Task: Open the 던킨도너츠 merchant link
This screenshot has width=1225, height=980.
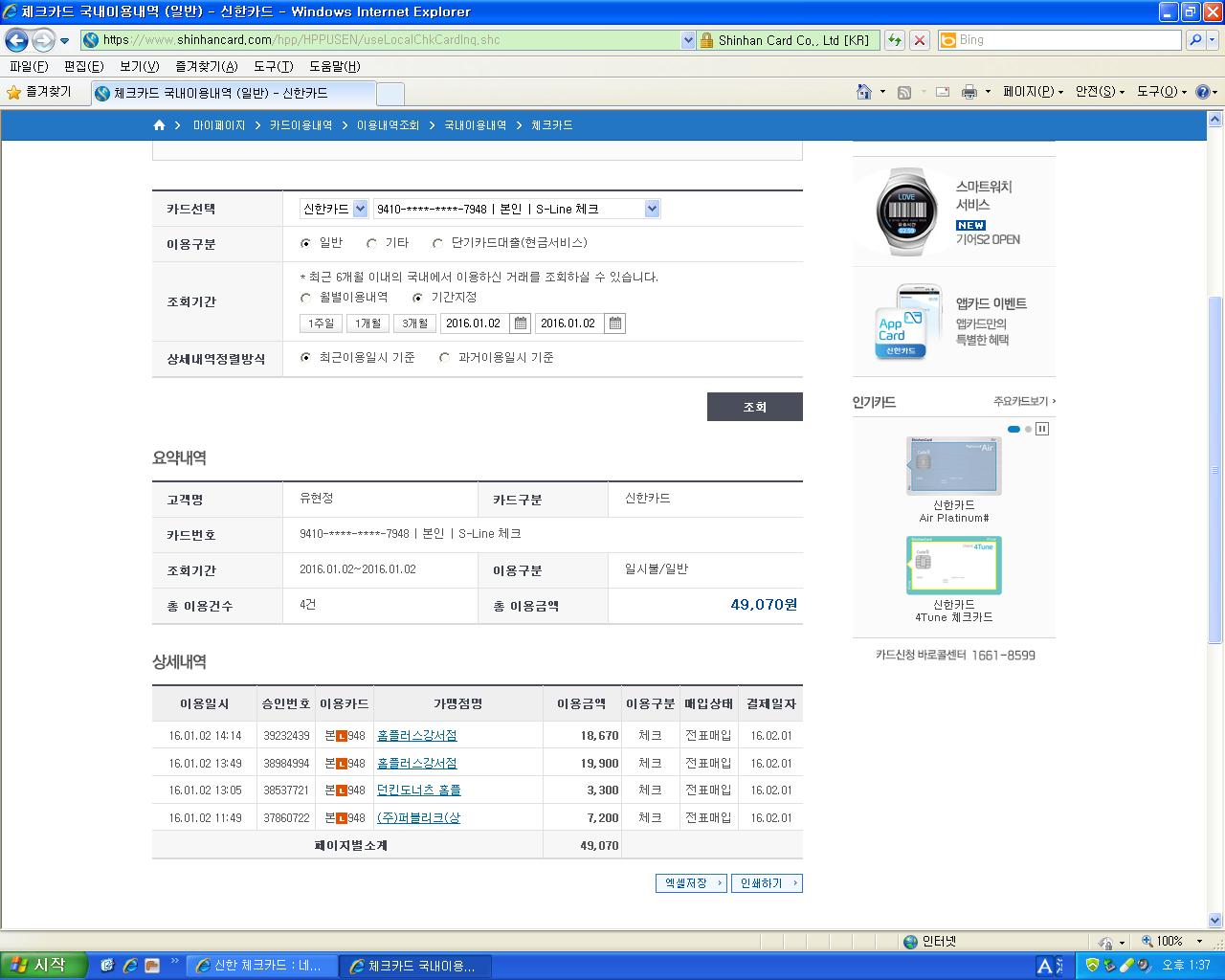Action: [418, 791]
